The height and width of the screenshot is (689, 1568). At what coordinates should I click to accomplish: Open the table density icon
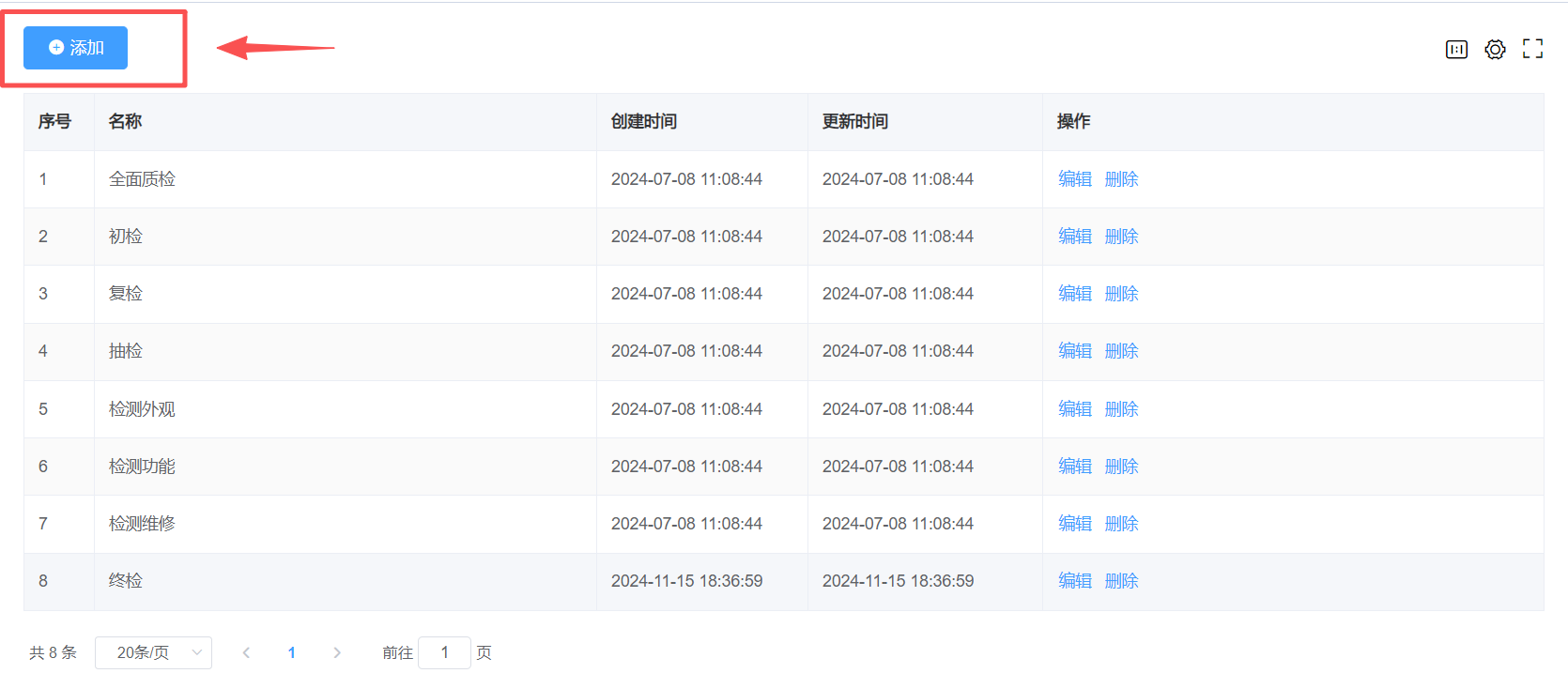click(1456, 50)
